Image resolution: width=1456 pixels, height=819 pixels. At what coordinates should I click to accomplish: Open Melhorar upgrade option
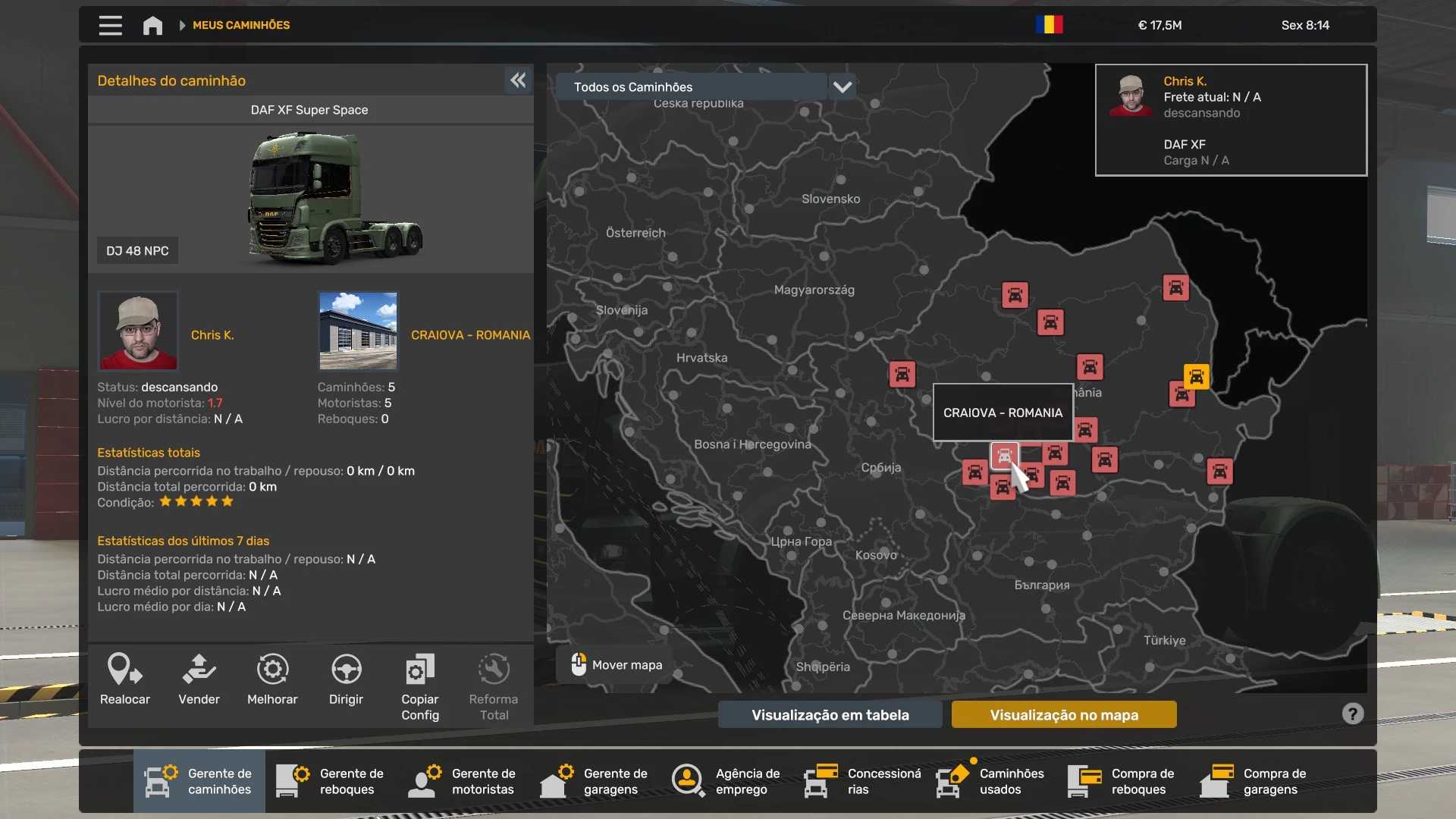point(272,670)
